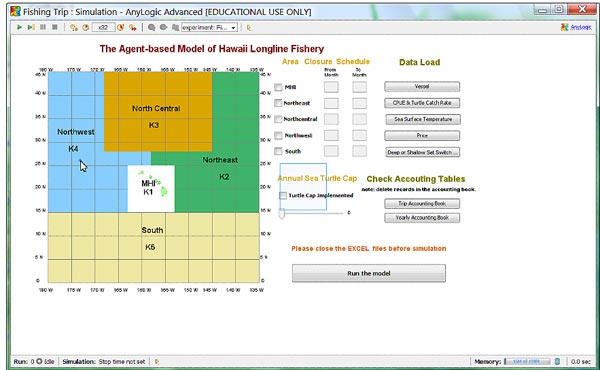This screenshot has height=370, width=600.
Task: Click the Northeast From Month field
Action: pos(331,103)
